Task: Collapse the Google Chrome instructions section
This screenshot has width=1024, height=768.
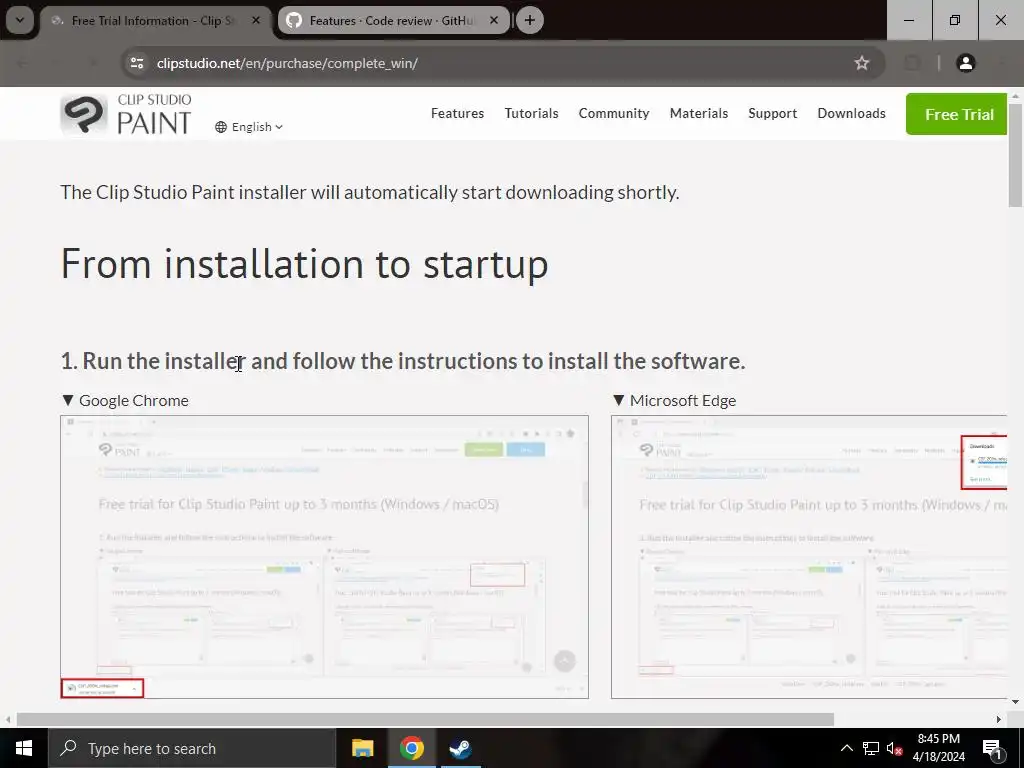Action: [x=125, y=400]
